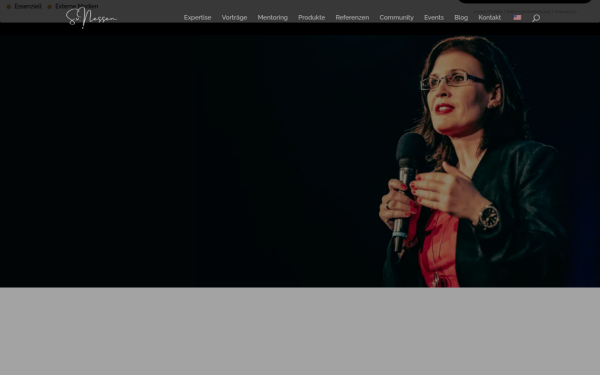Open the Impressum link

pos(566,12)
